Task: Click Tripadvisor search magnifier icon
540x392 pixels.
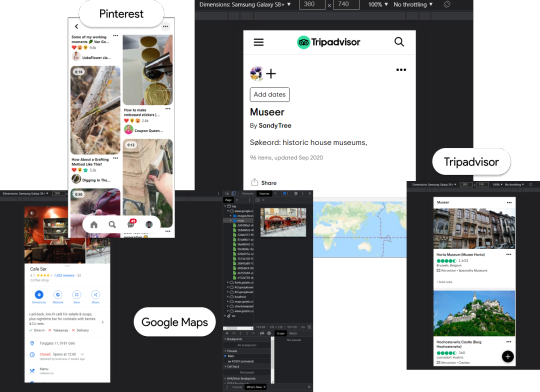Action: [399, 42]
